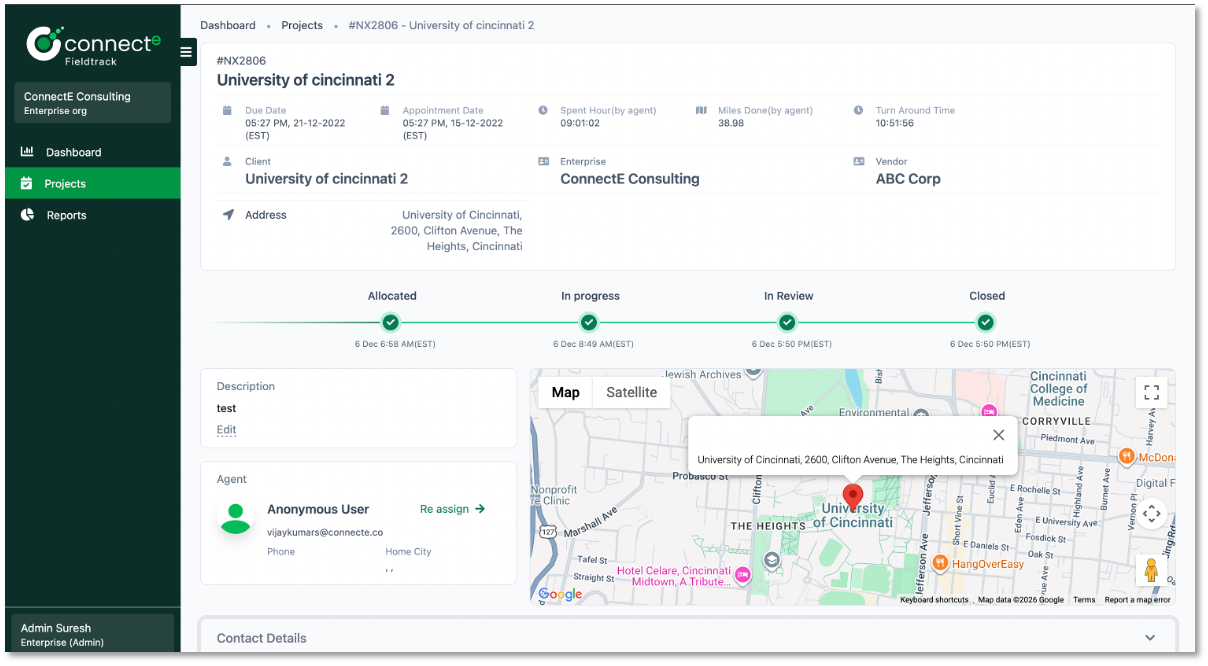Click HangOverEasy restaurant marker

pos(939,564)
